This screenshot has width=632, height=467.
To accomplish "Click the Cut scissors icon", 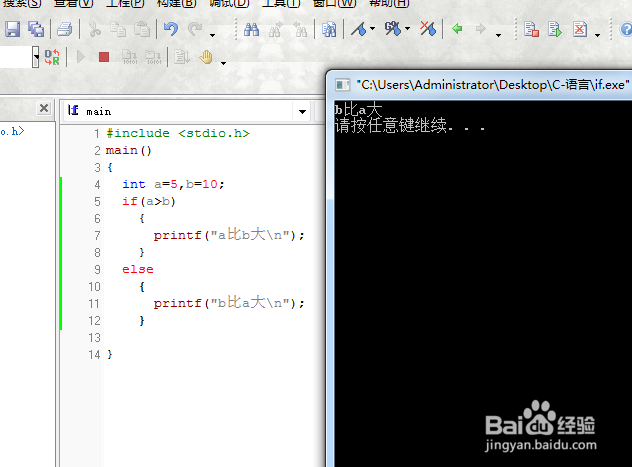I will click(x=94, y=29).
